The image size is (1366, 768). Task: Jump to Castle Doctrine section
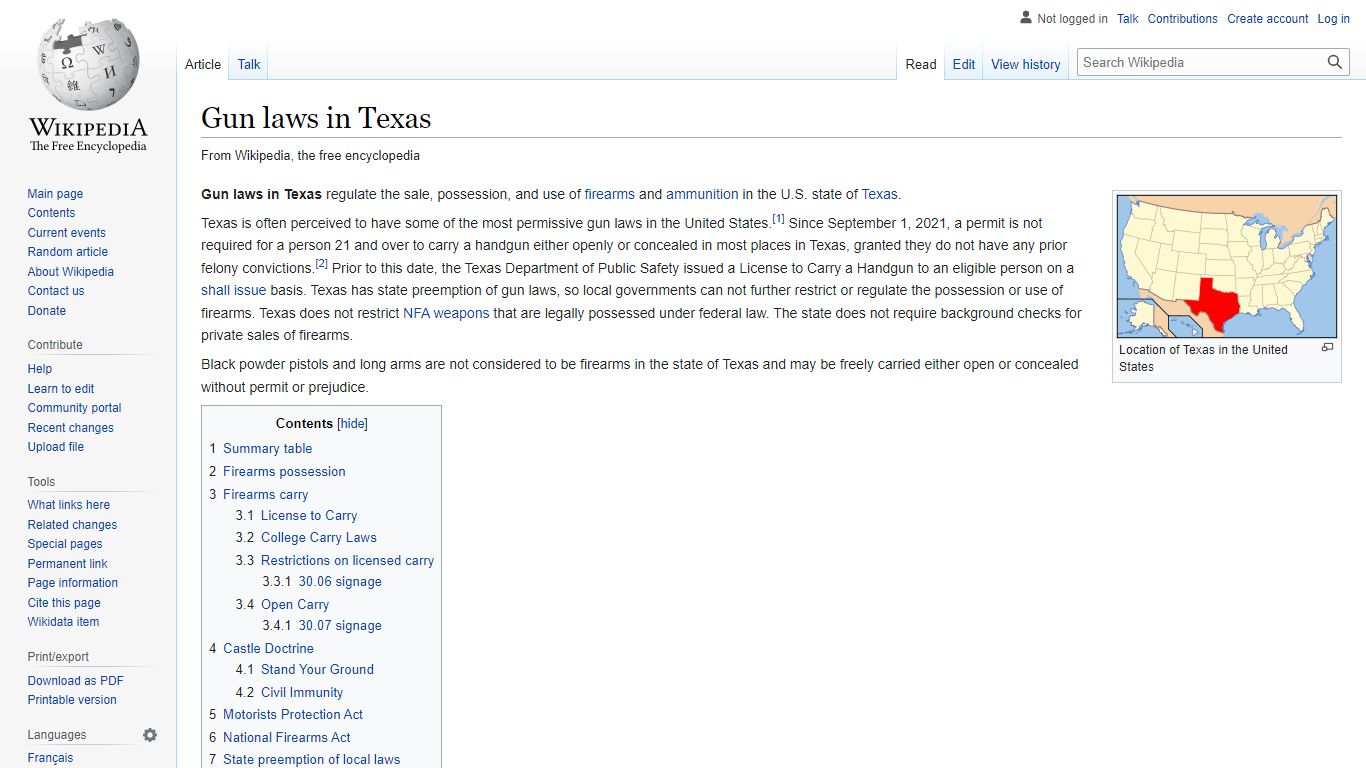click(x=268, y=649)
